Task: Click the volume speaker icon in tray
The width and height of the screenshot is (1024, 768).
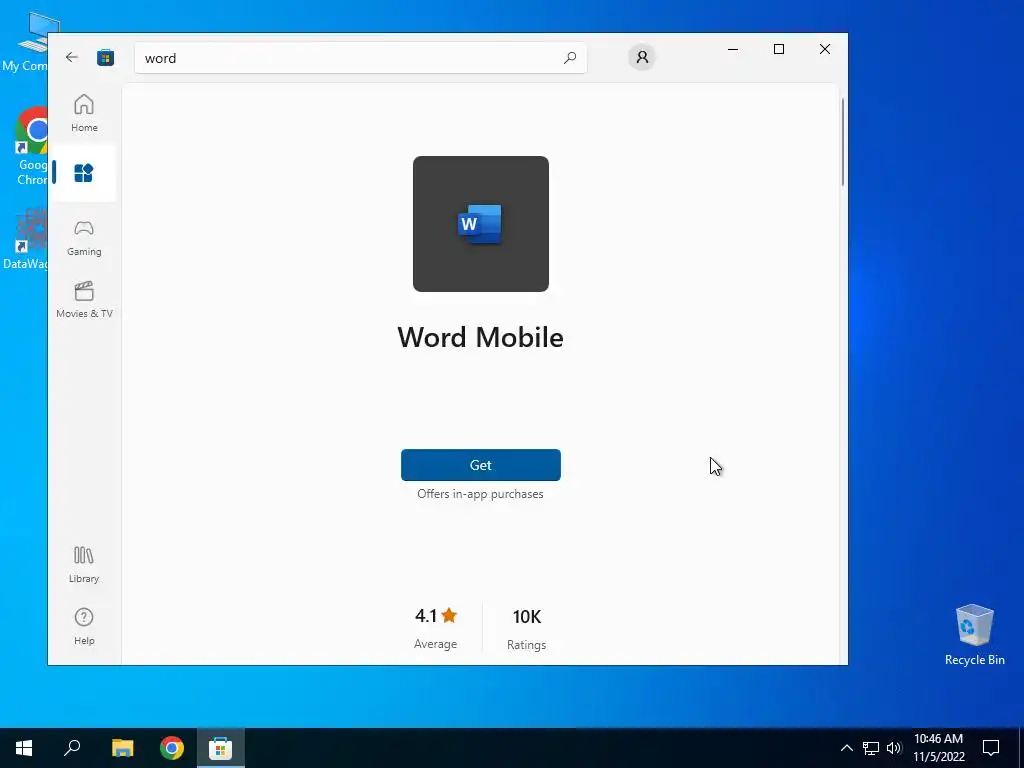Action: pos(894,748)
